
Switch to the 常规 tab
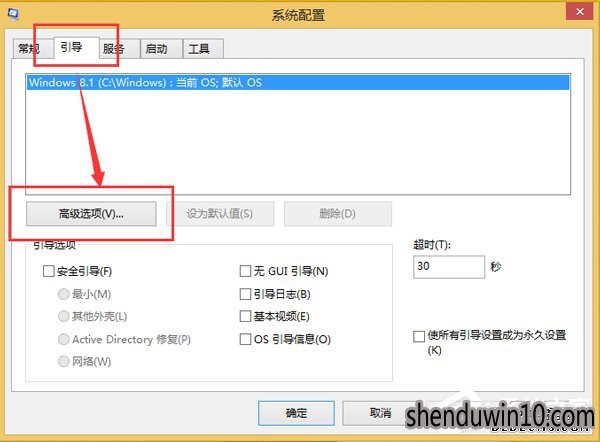pyautogui.click(x=29, y=49)
